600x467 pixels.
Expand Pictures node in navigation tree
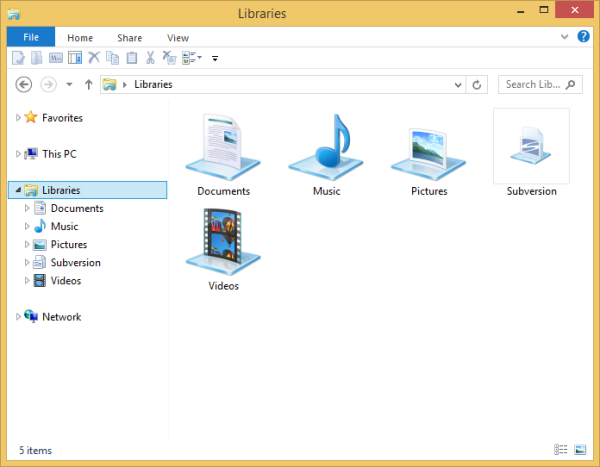pyautogui.click(x=27, y=244)
